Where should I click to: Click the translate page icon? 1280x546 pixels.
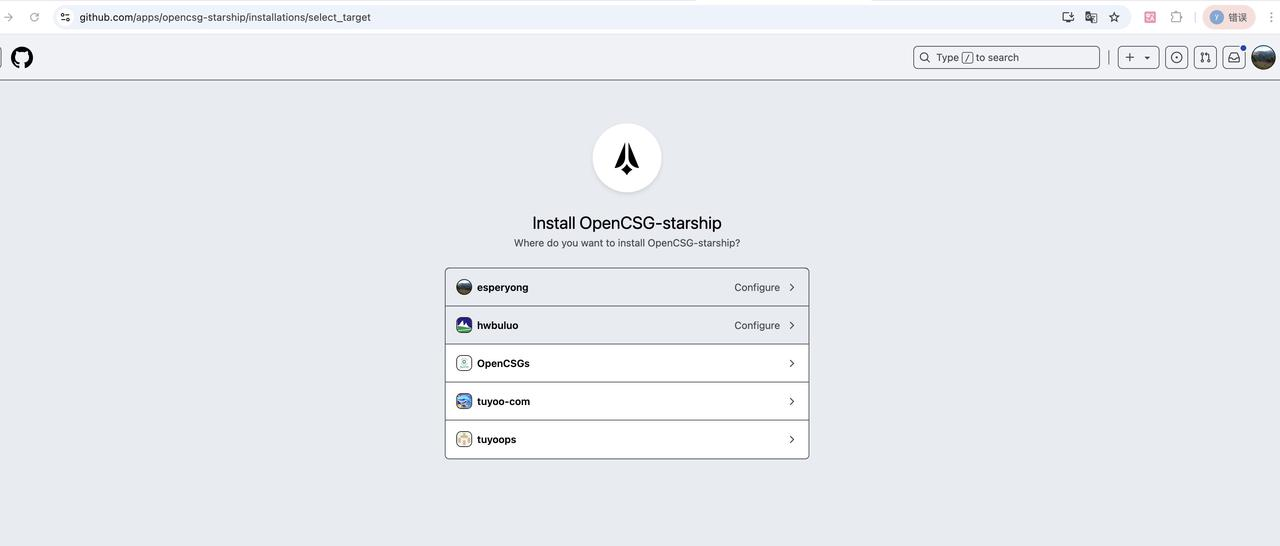coord(1091,17)
